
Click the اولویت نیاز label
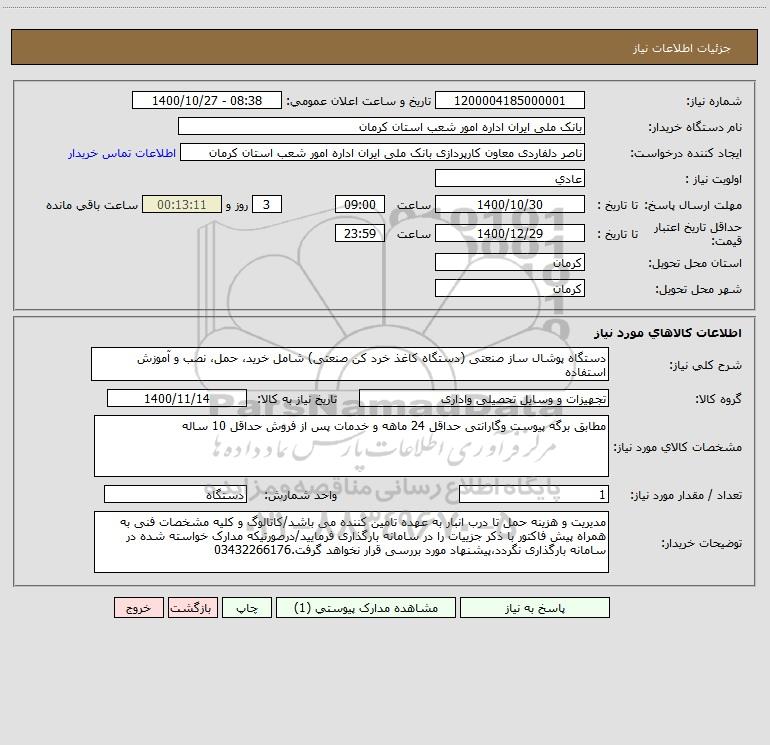[x=714, y=179]
